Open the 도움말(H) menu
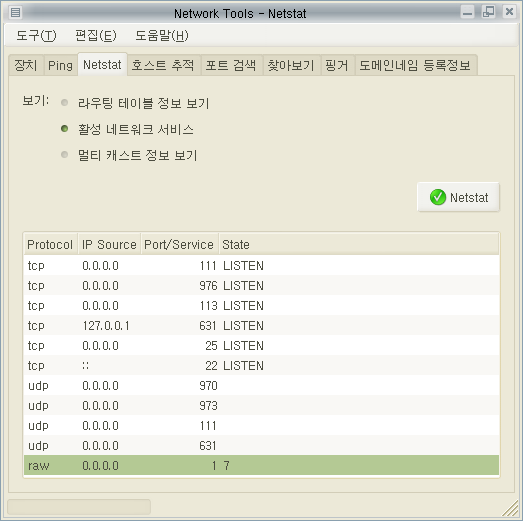Screen dimensions: 523x521 tap(161, 35)
